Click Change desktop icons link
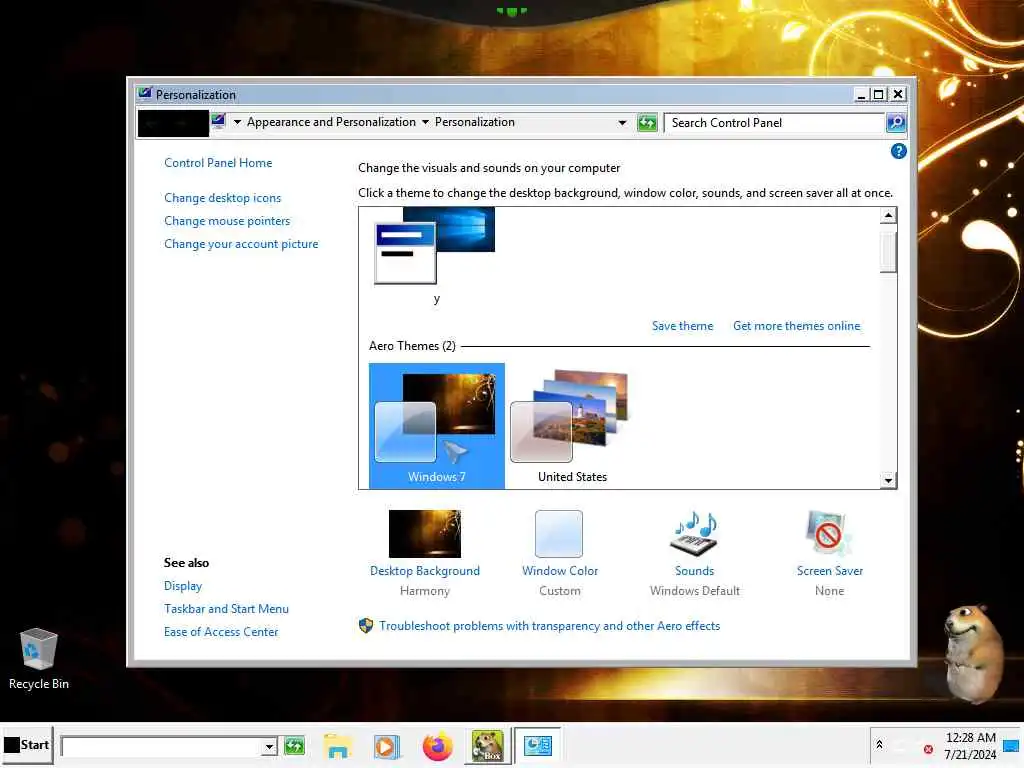Viewport: 1024px width, 768px height. (x=223, y=198)
